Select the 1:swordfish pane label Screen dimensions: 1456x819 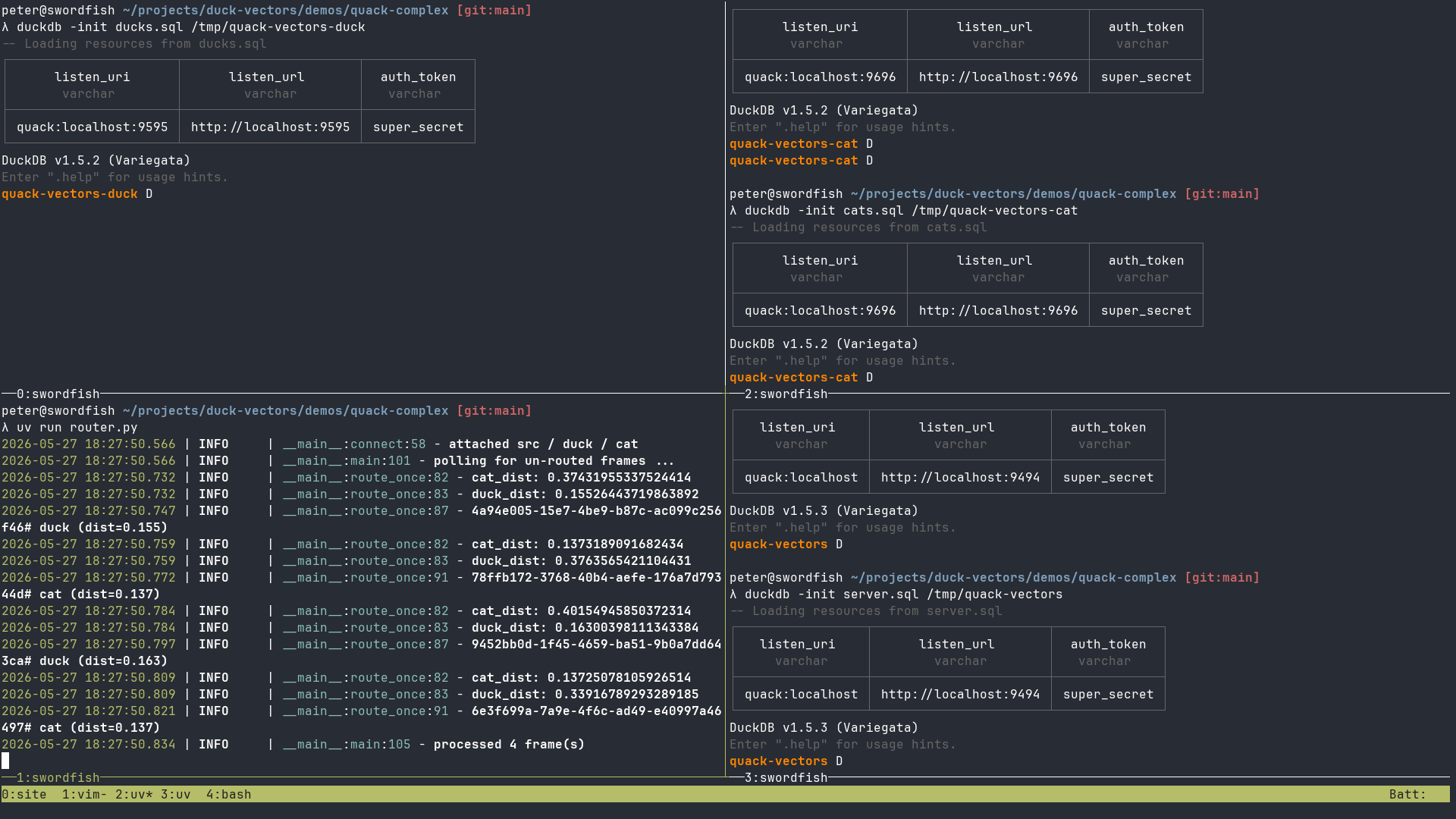(x=58, y=777)
